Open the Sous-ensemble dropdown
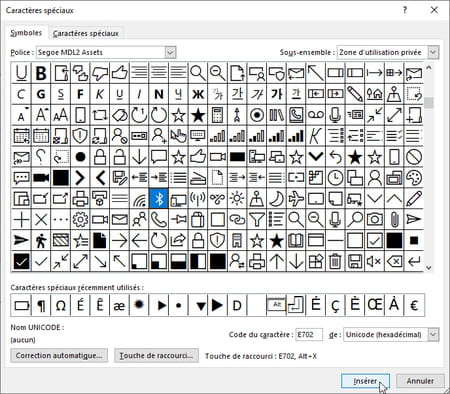 click(x=433, y=52)
